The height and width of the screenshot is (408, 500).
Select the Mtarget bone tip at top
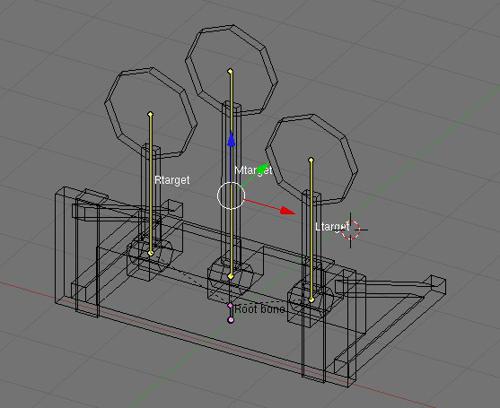point(230,71)
